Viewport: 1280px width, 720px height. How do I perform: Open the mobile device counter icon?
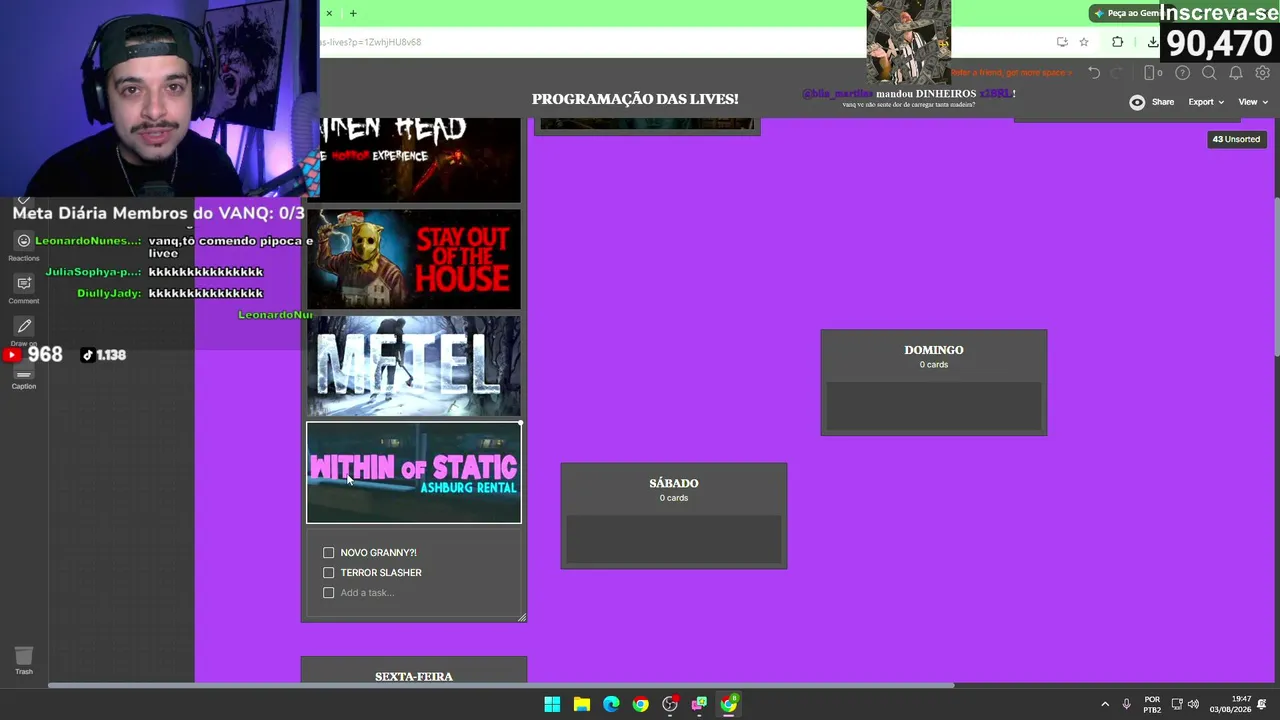(1152, 73)
